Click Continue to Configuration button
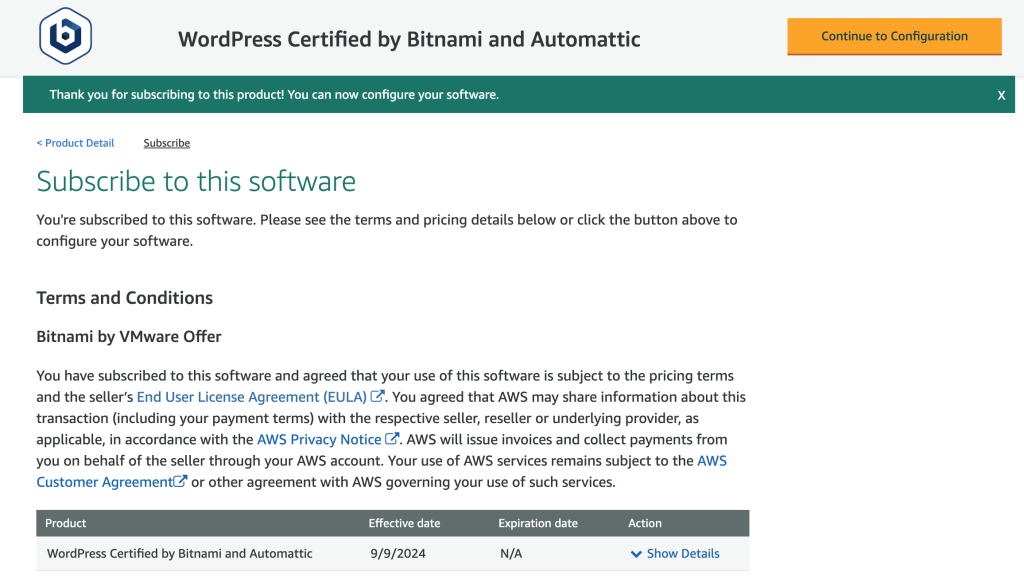The height and width of the screenshot is (583, 1024). coord(894,37)
